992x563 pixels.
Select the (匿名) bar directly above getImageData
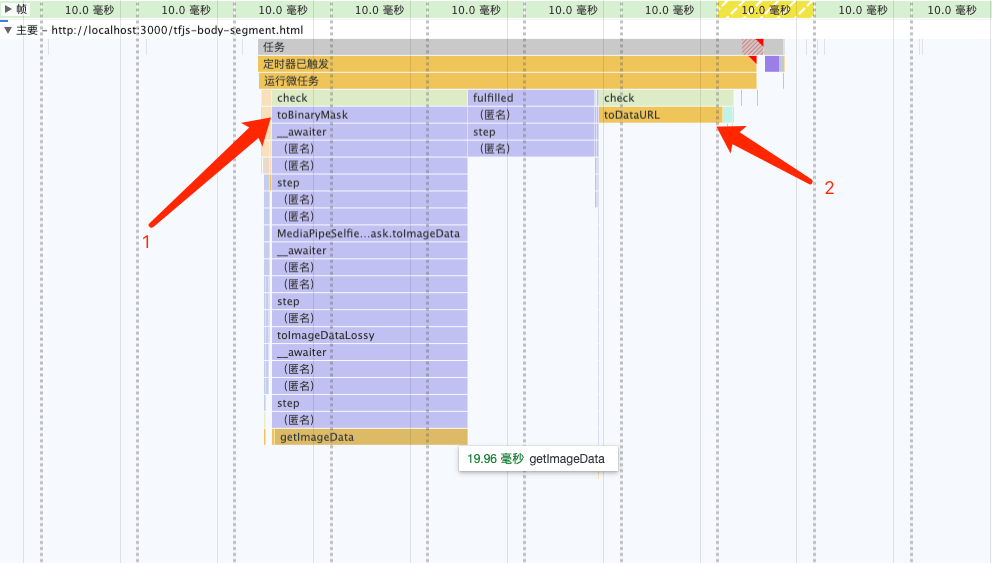point(369,420)
